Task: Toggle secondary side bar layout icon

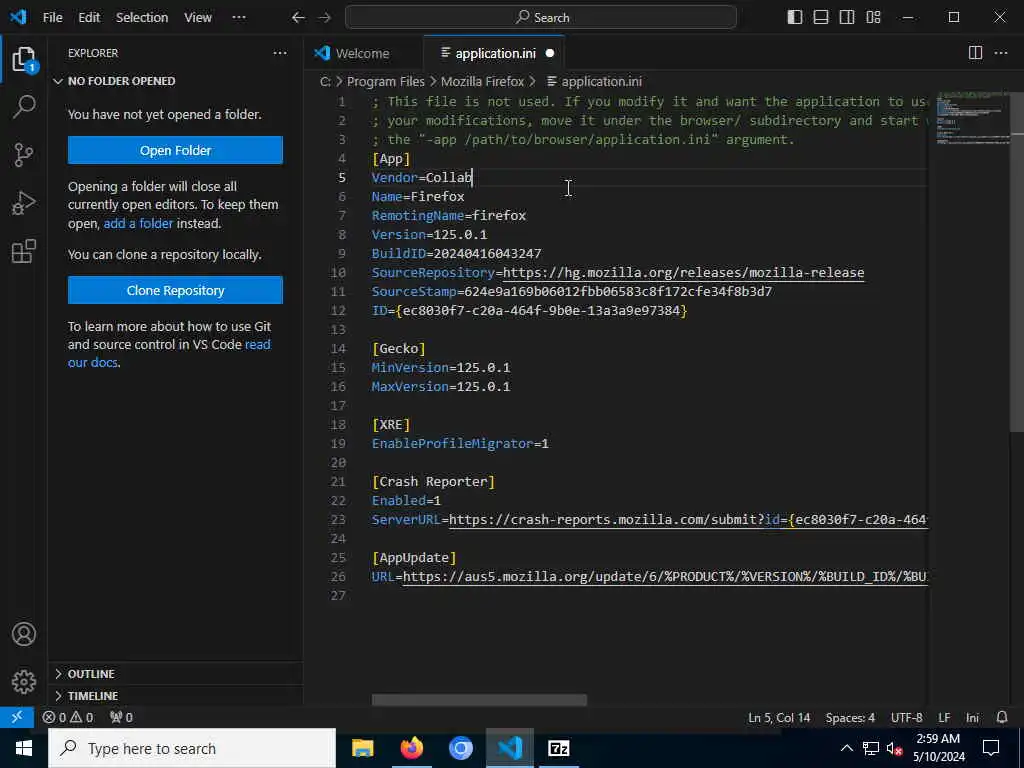Action: click(x=847, y=18)
